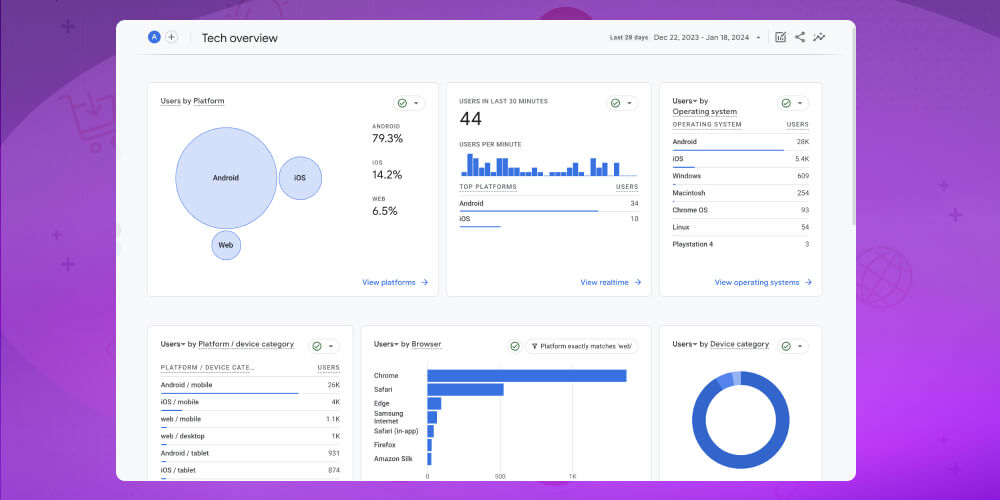Click the Web bubble in platform chart
Screen dimensions: 1000x500
(x=226, y=245)
